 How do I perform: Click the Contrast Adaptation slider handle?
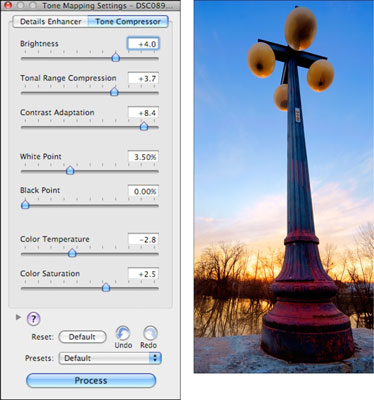tap(144, 126)
